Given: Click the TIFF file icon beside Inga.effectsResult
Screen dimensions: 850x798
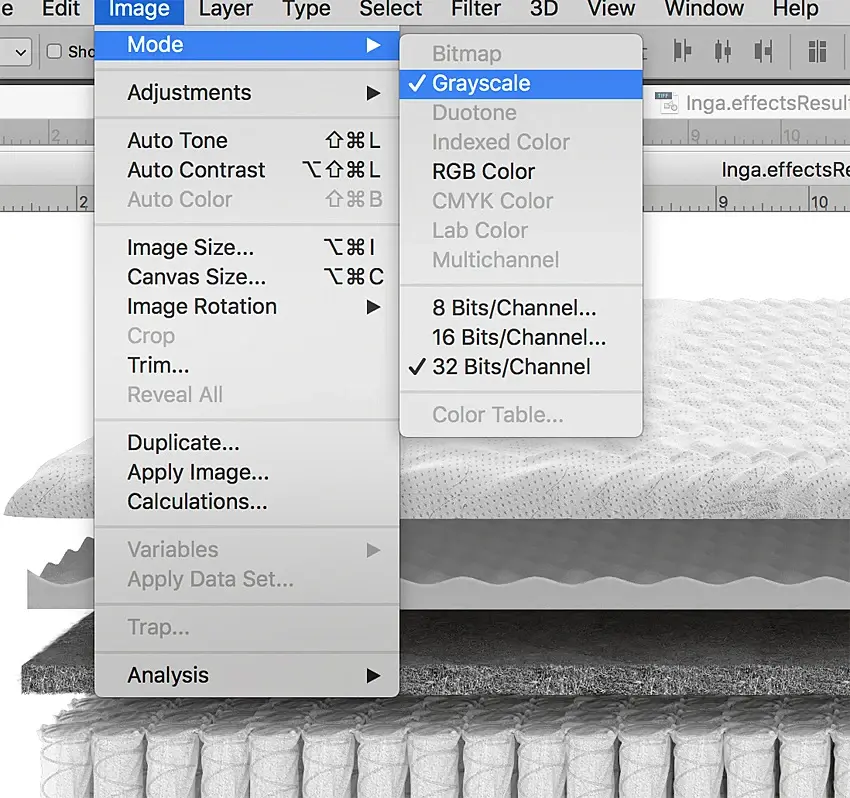Looking at the screenshot, I should (x=666, y=102).
